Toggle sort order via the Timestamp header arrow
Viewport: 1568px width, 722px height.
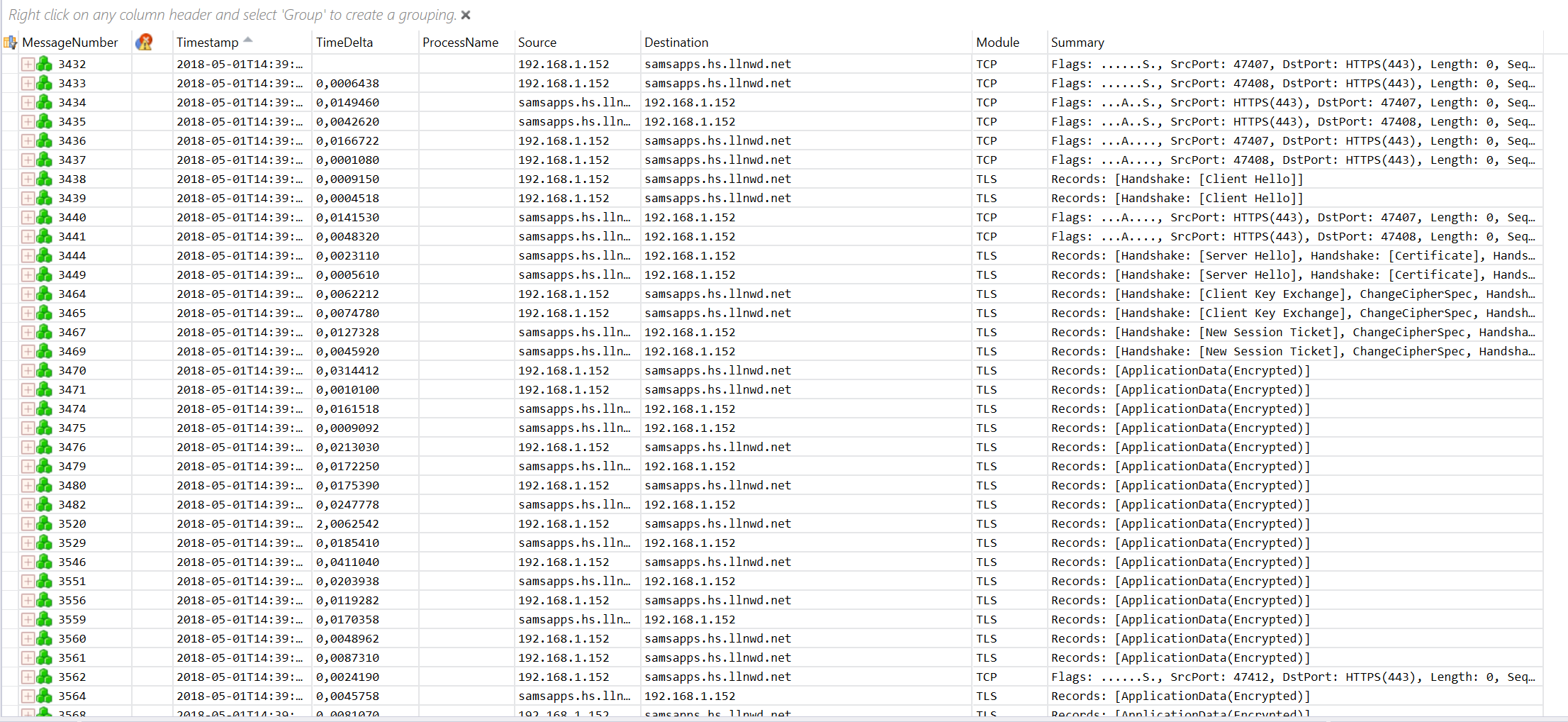pos(247,40)
